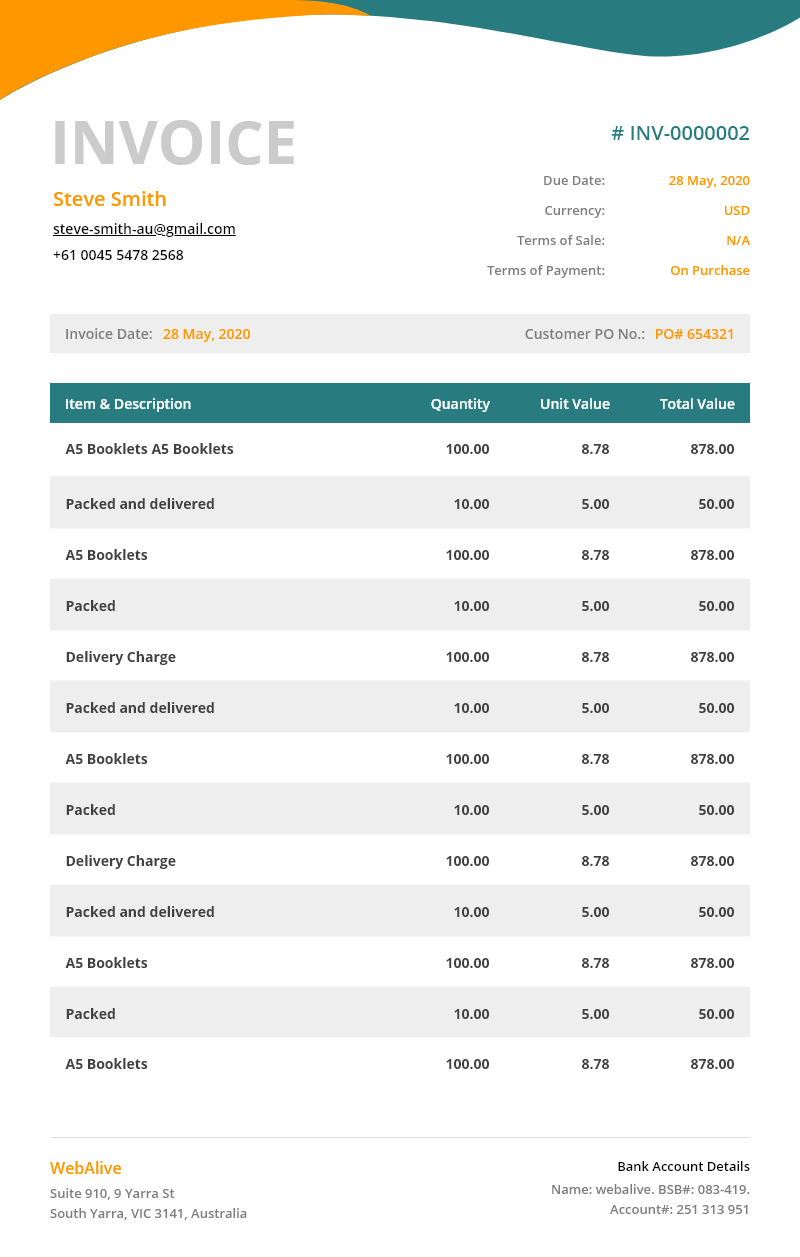Select the large INVOICE heading
The image size is (800, 1257).
pos(174,143)
